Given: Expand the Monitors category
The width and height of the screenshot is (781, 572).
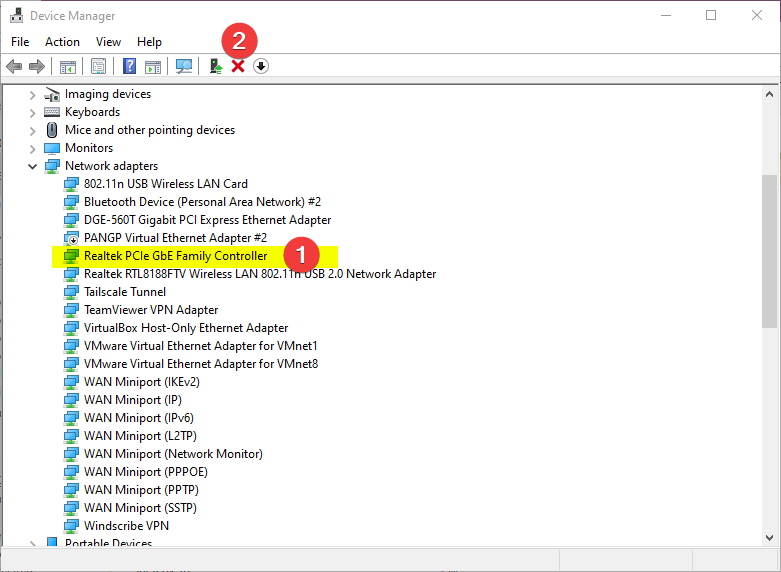Looking at the screenshot, I should click(x=32, y=148).
